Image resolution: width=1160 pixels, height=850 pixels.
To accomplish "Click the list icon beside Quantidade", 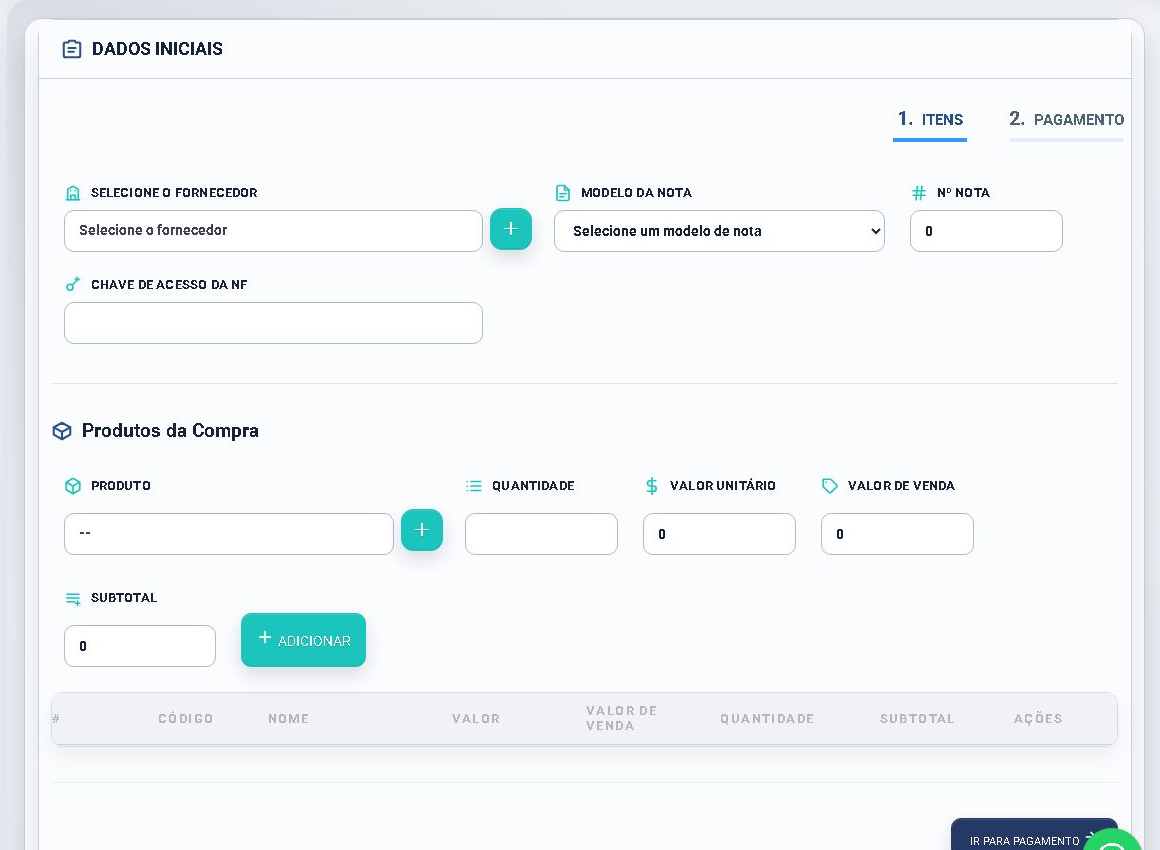I will tap(474, 486).
